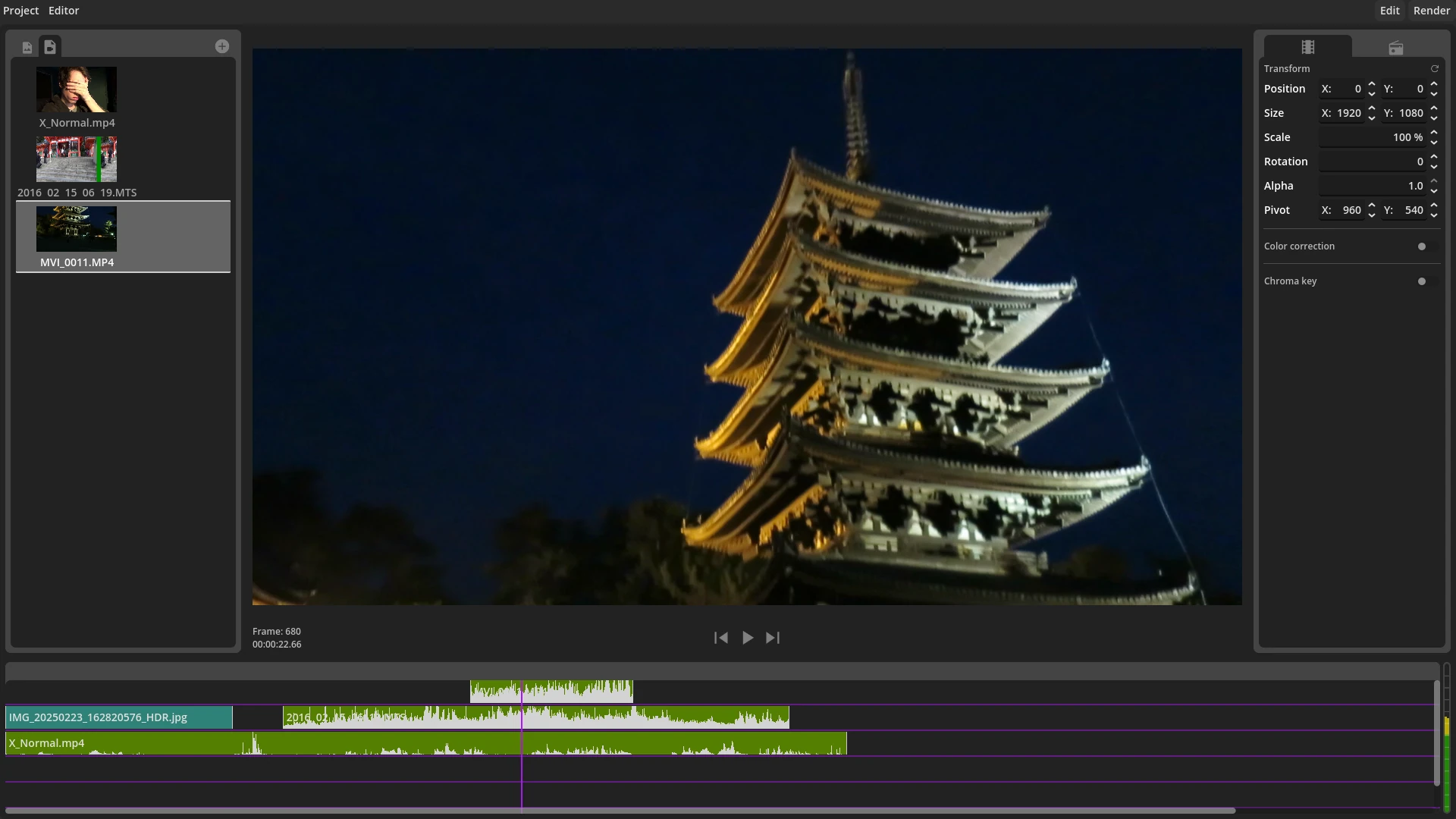Reset the Transform settings via reload icon

coord(1435,68)
